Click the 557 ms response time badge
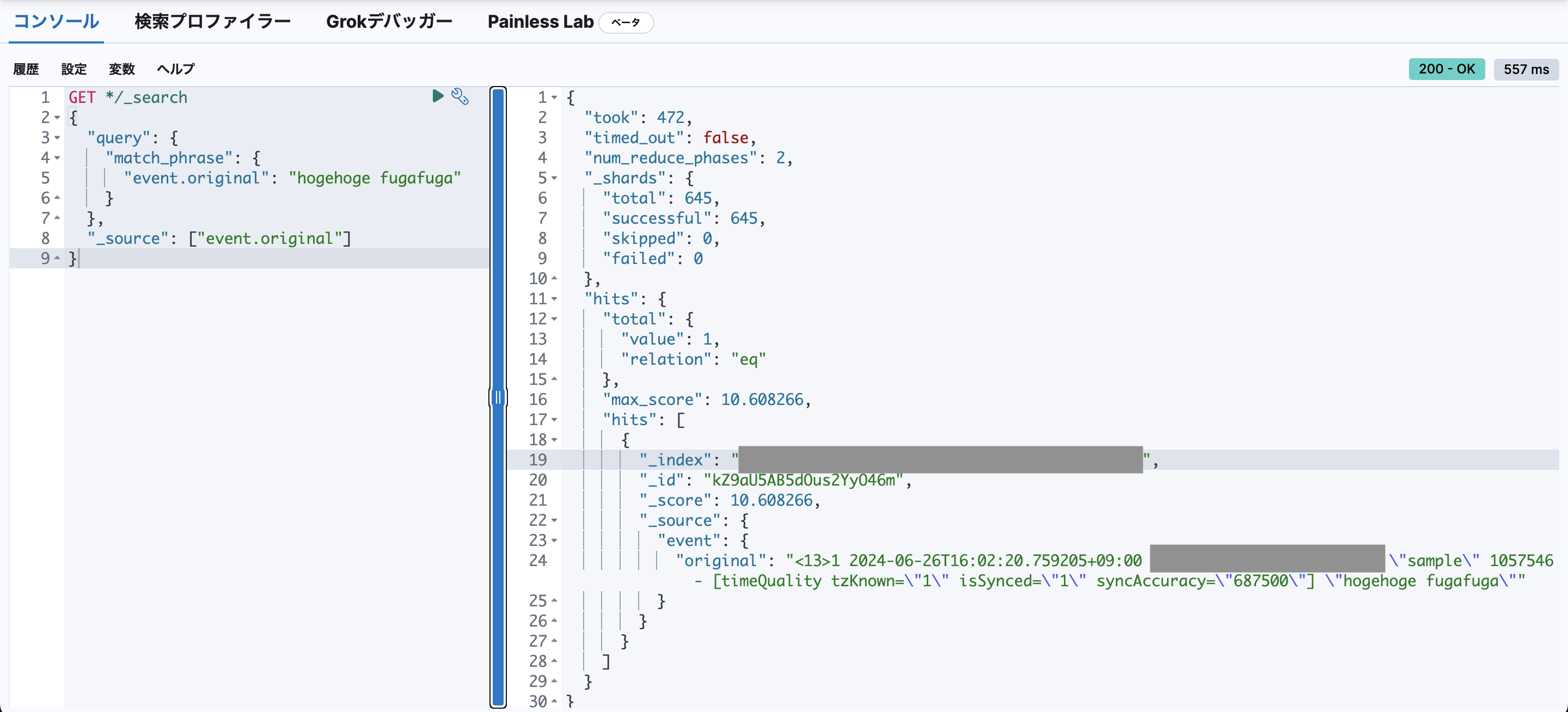Image resolution: width=1568 pixels, height=712 pixels. (x=1526, y=69)
